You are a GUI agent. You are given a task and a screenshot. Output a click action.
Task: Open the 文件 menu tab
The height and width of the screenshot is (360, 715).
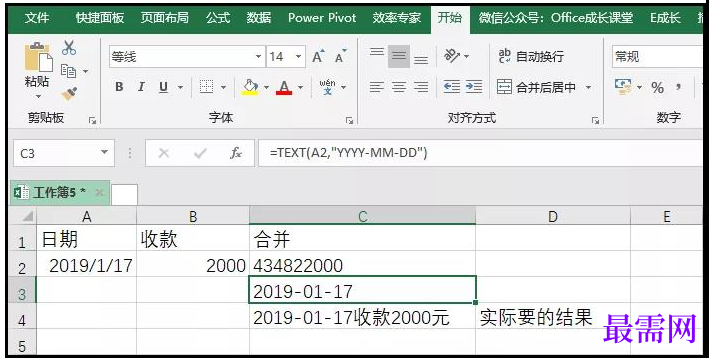[37, 18]
